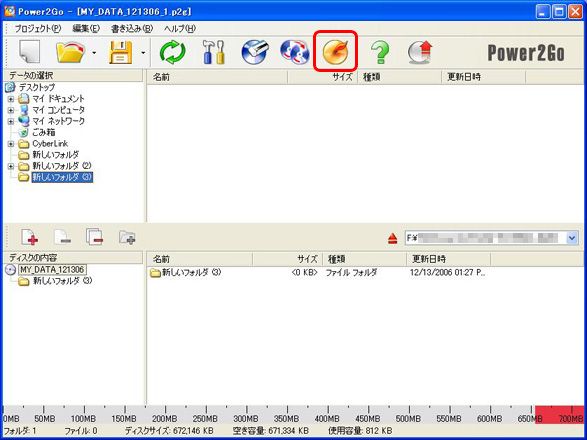Add files using the red plus icon
This screenshot has width=587, height=440.
click(x=30, y=237)
